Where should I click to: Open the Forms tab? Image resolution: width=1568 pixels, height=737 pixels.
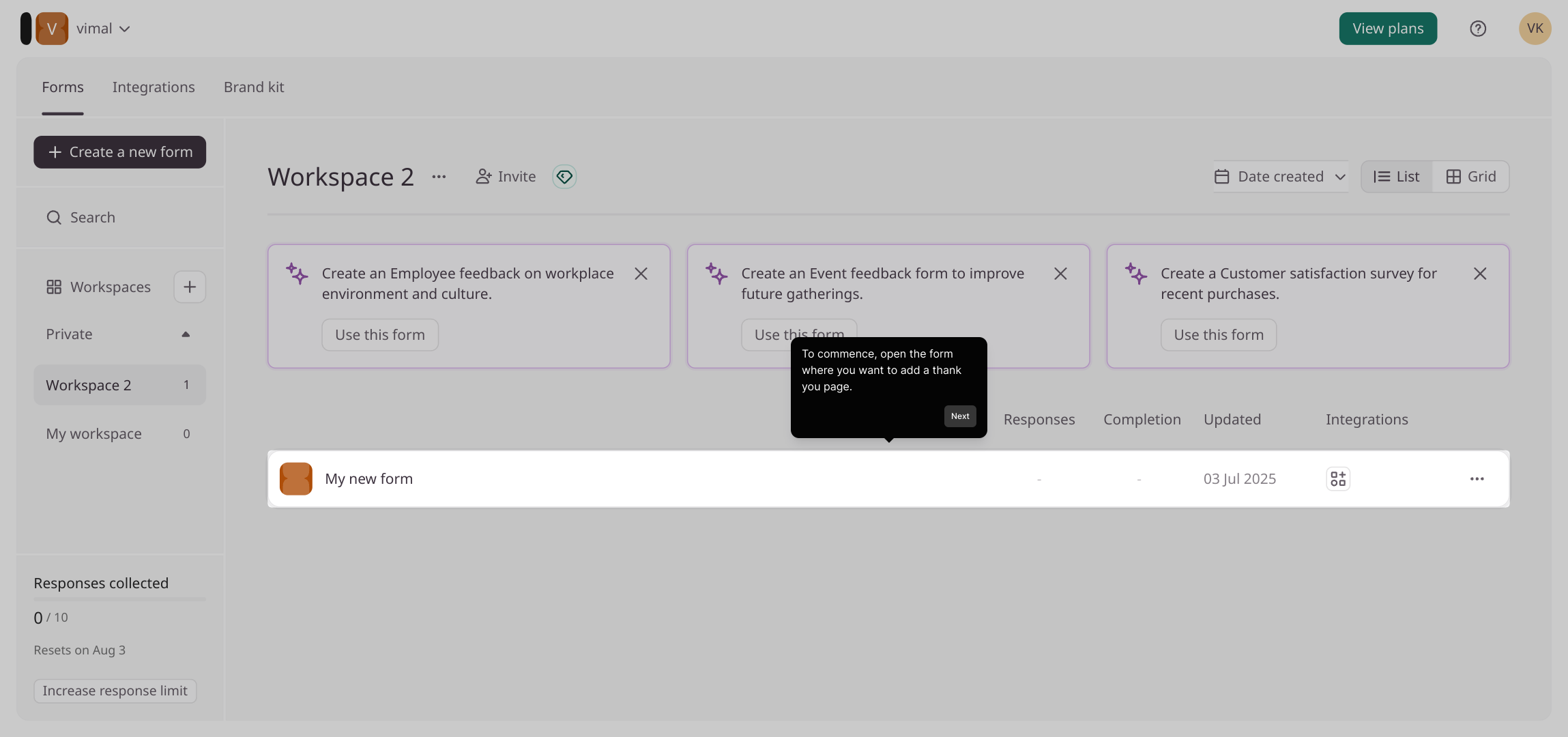point(63,87)
